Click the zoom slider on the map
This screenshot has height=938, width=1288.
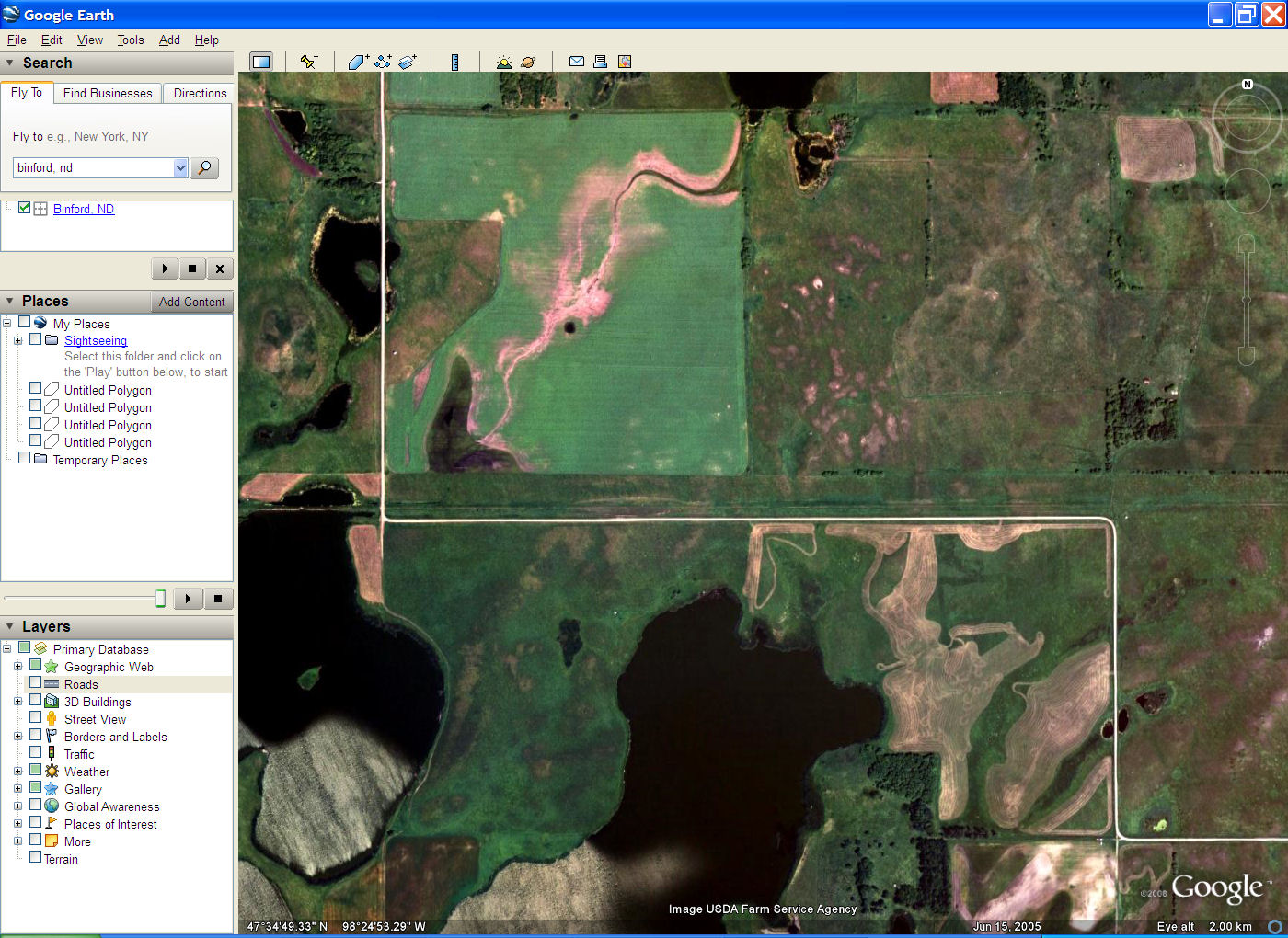(1247, 300)
